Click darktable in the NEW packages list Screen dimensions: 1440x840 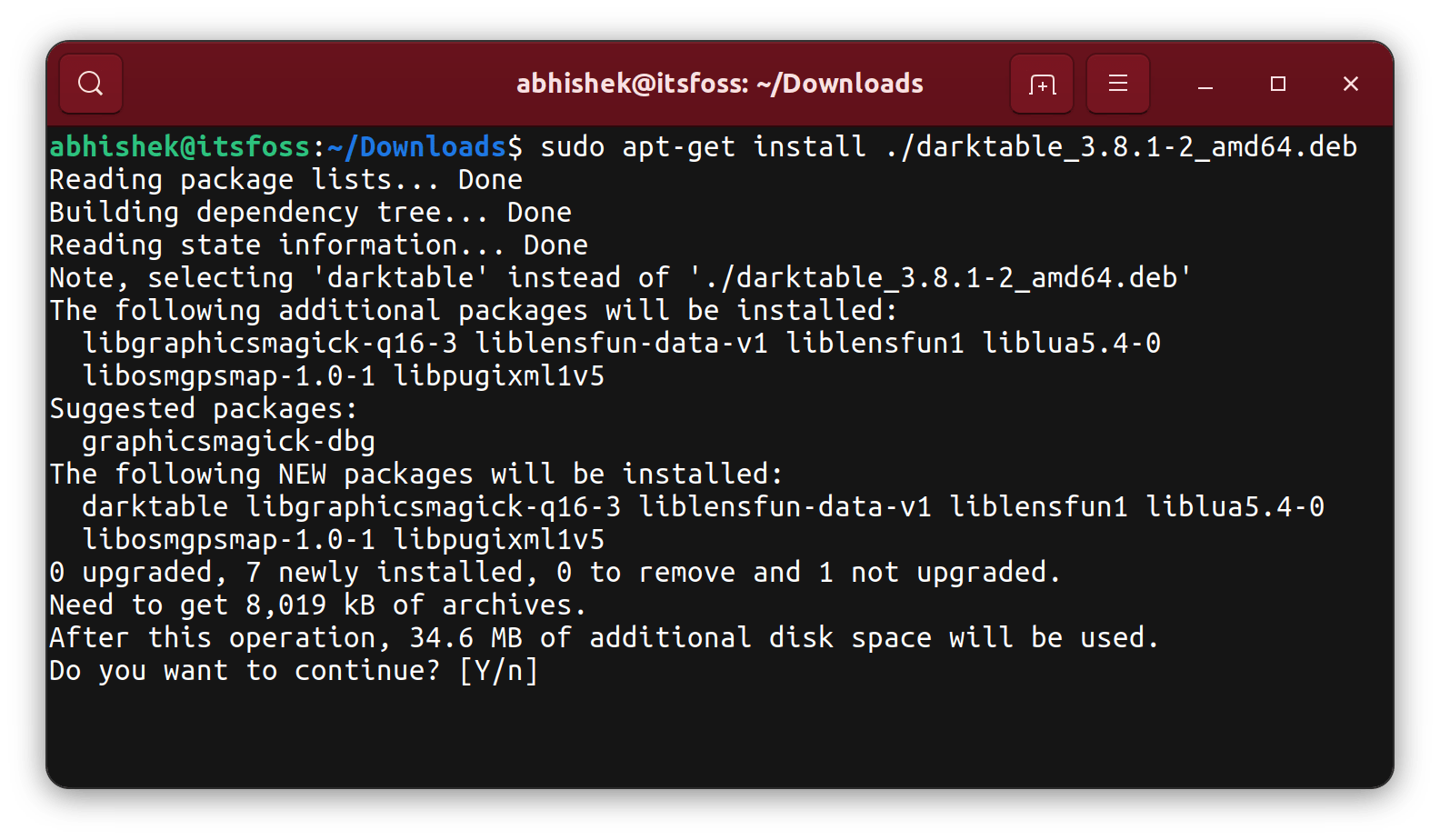tap(155, 505)
